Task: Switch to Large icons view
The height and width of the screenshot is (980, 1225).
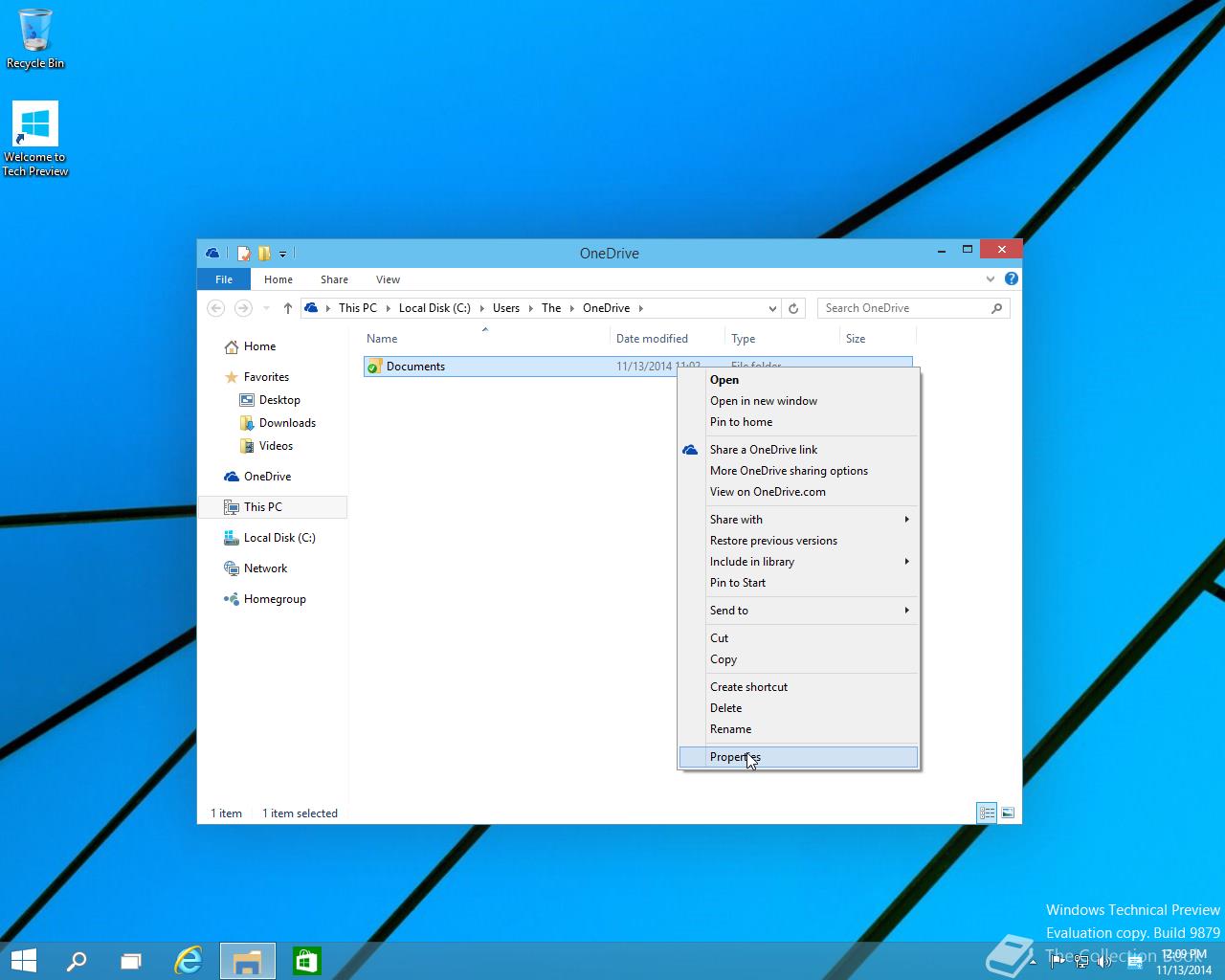Action: pos(1007,813)
